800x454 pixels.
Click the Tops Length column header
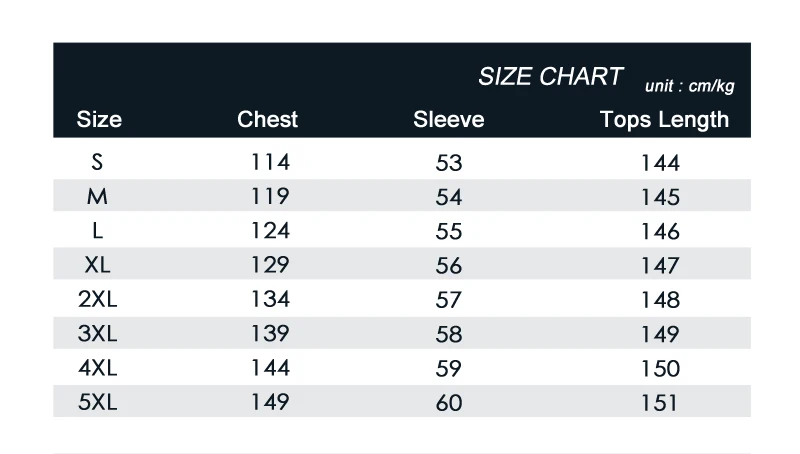click(664, 120)
